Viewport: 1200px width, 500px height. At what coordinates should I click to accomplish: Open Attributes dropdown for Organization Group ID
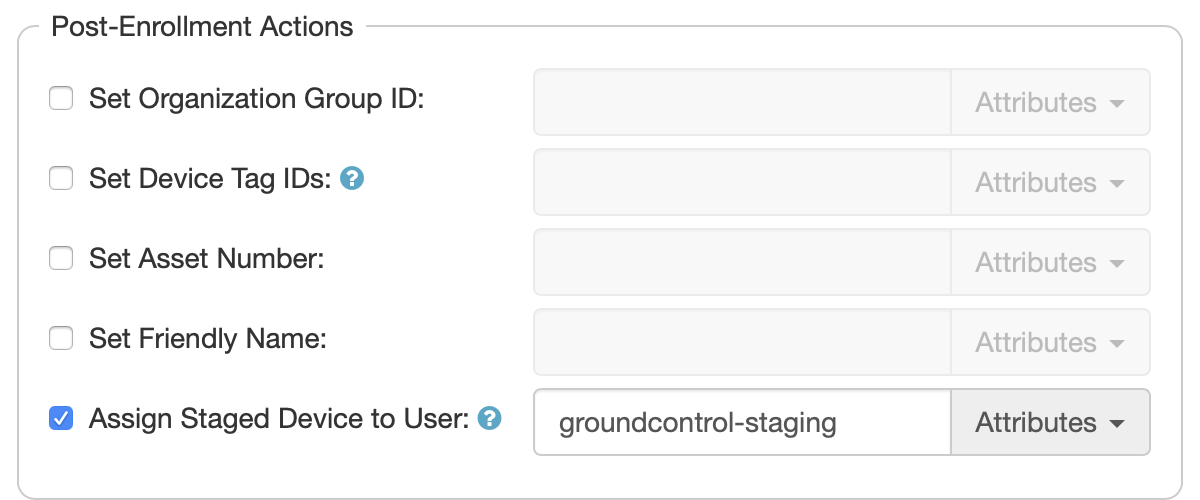click(x=1050, y=102)
